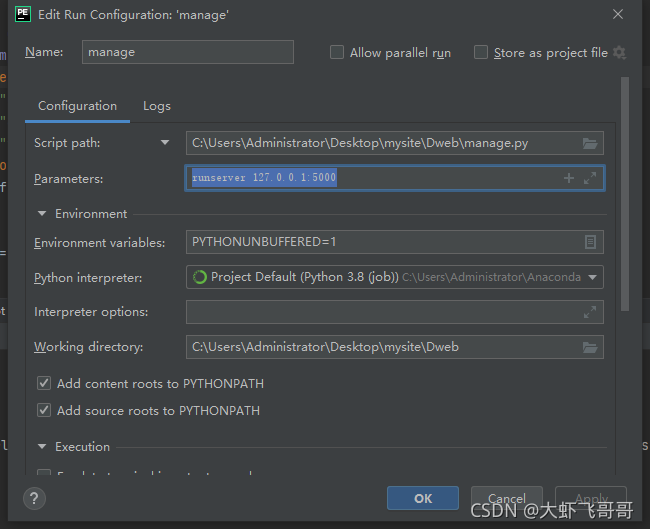Browse for script path folder icon
650x529 pixels.
(589, 143)
